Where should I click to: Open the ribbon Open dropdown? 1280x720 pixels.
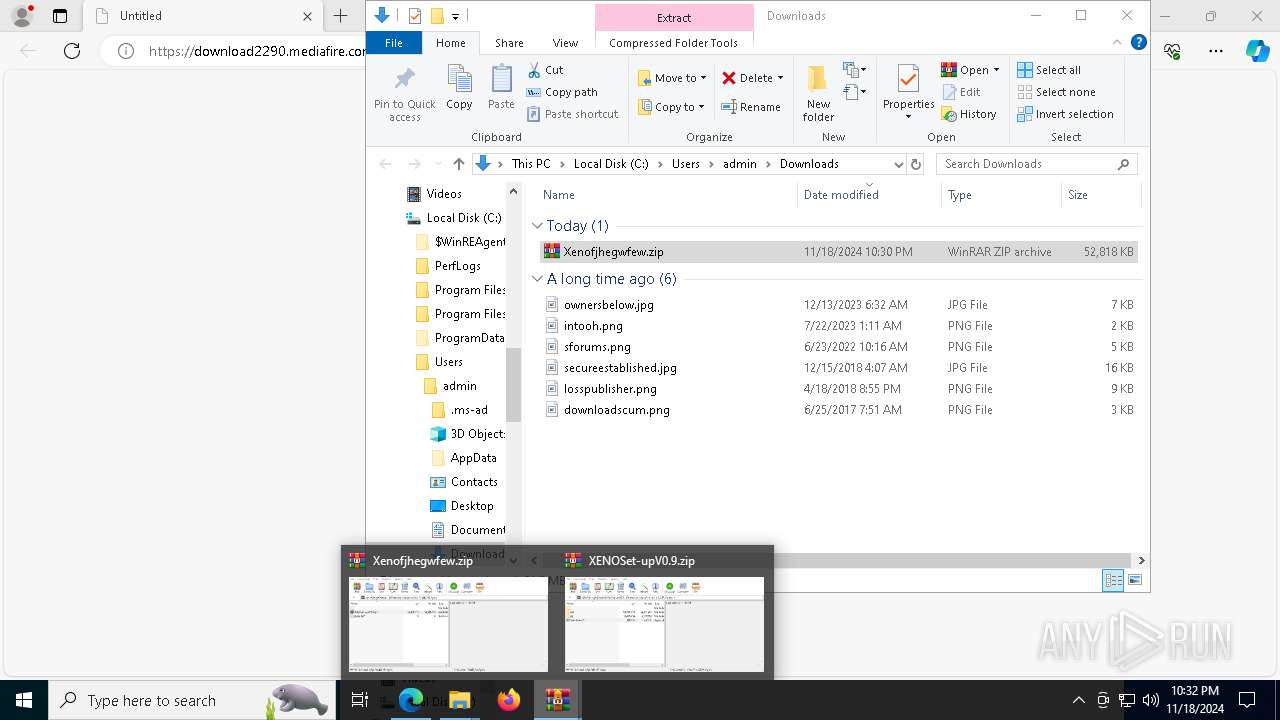tap(970, 70)
